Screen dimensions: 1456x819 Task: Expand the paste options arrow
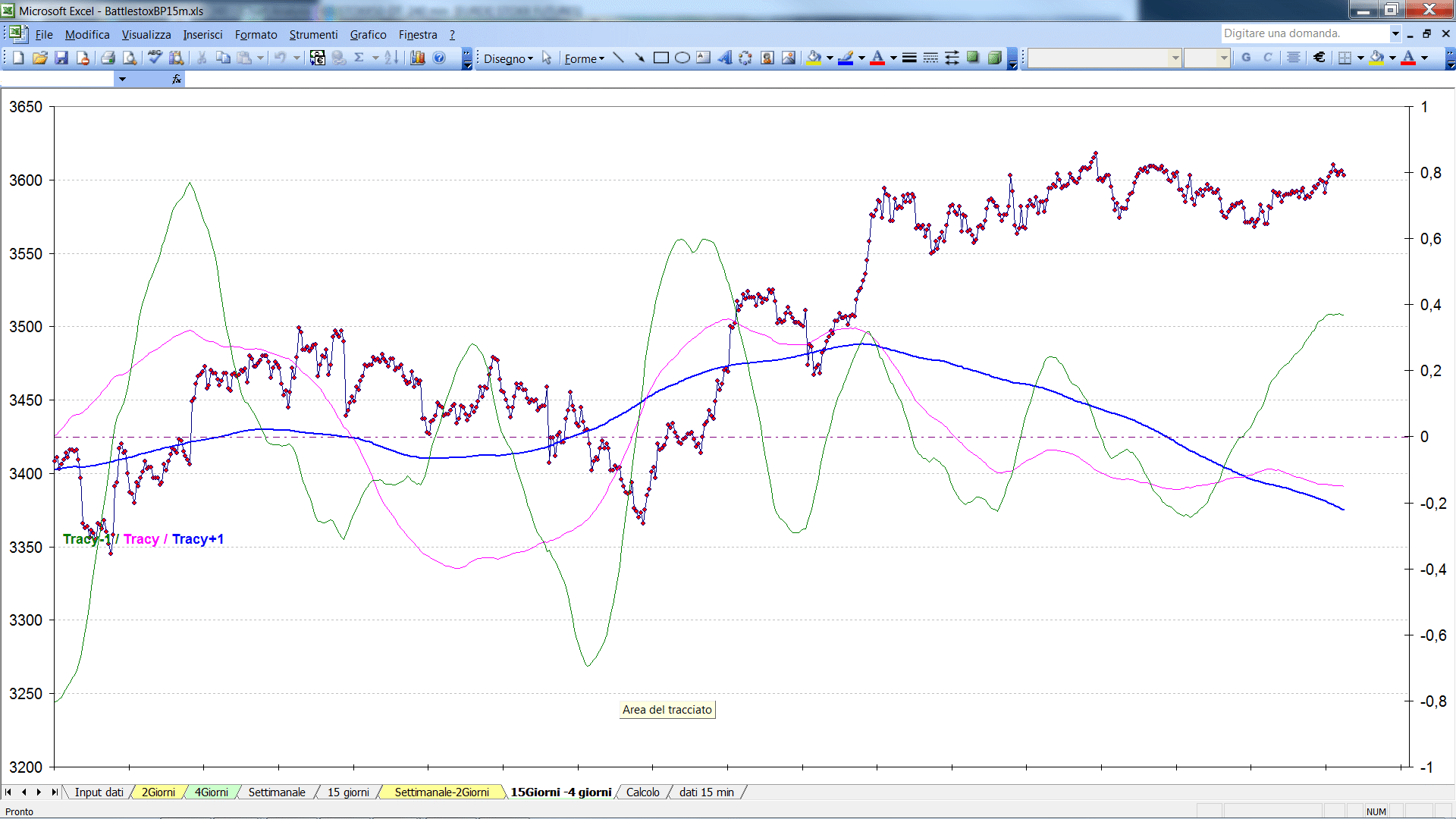(x=260, y=58)
